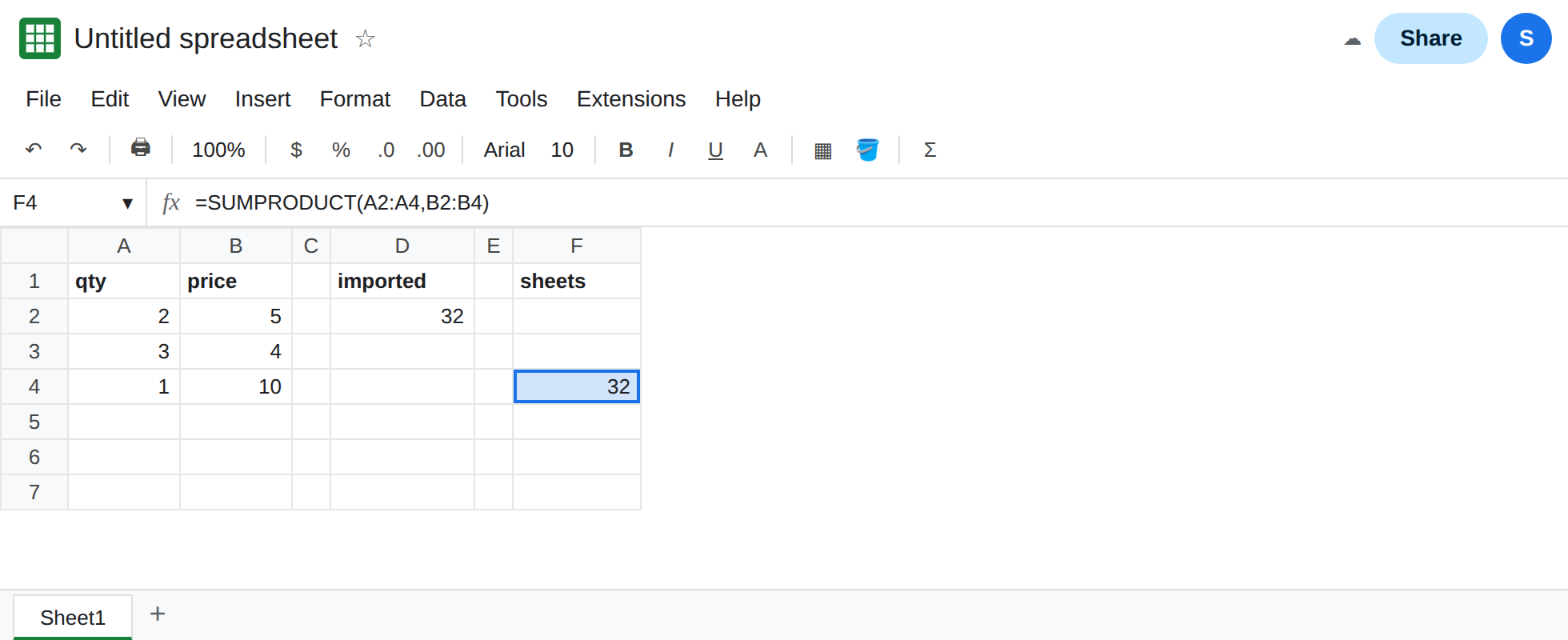The image size is (1568, 640).
Task: Toggle italic formatting
Action: pyautogui.click(x=670, y=150)
